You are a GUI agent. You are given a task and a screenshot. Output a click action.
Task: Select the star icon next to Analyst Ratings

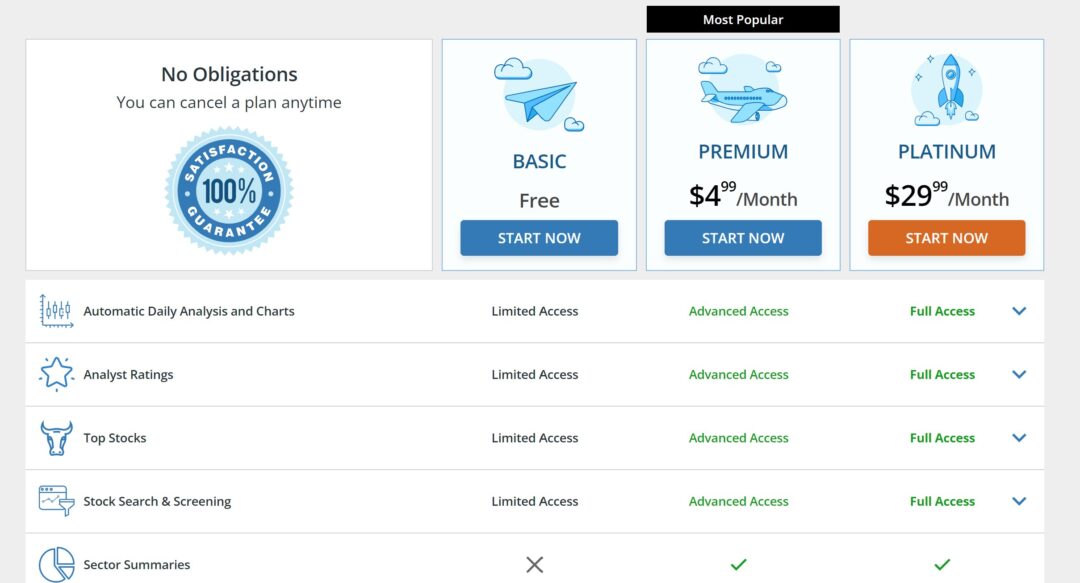coord(55,374)
